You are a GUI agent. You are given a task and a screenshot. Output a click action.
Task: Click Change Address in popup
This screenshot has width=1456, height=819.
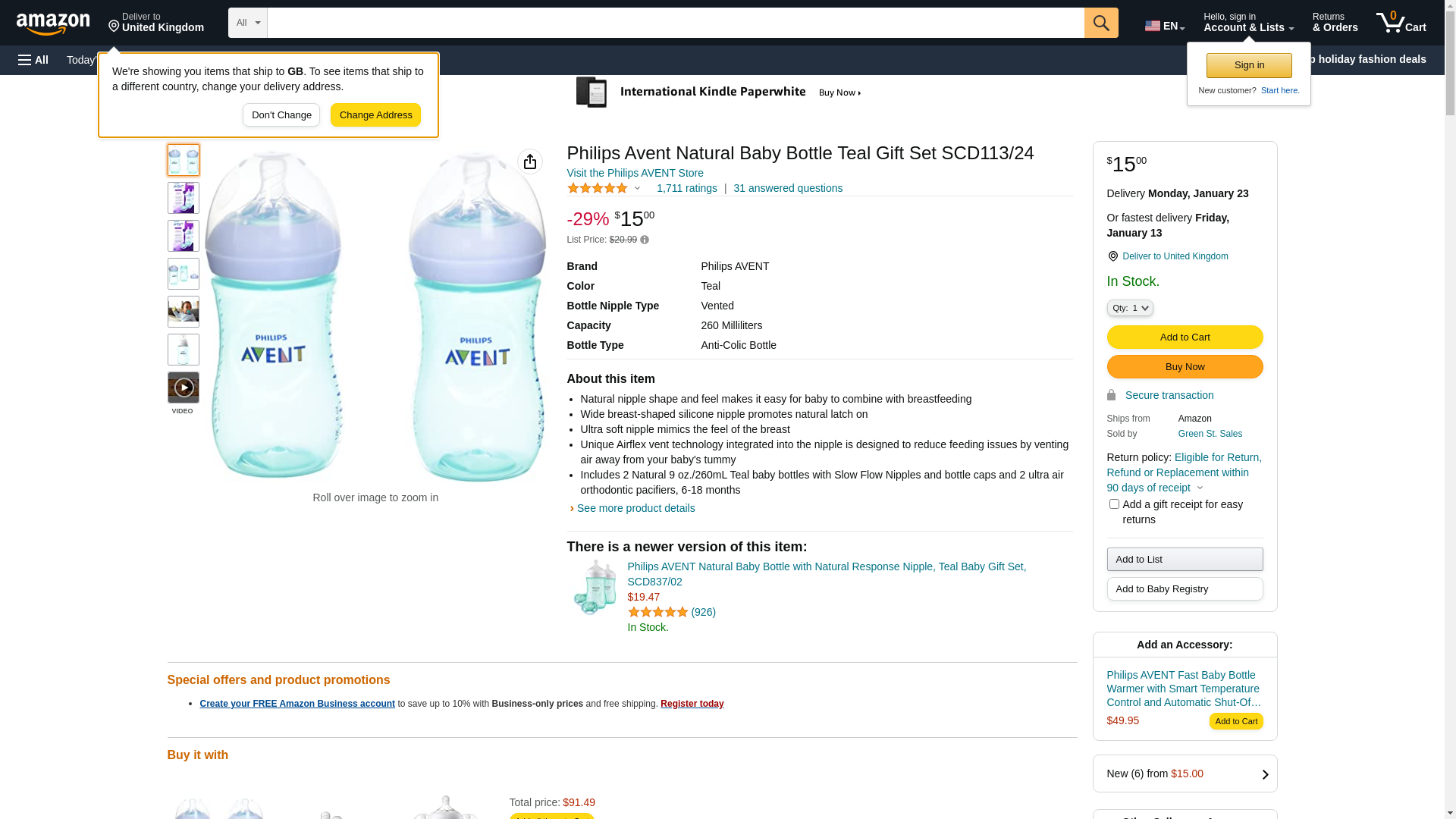[x=375, y=115]
